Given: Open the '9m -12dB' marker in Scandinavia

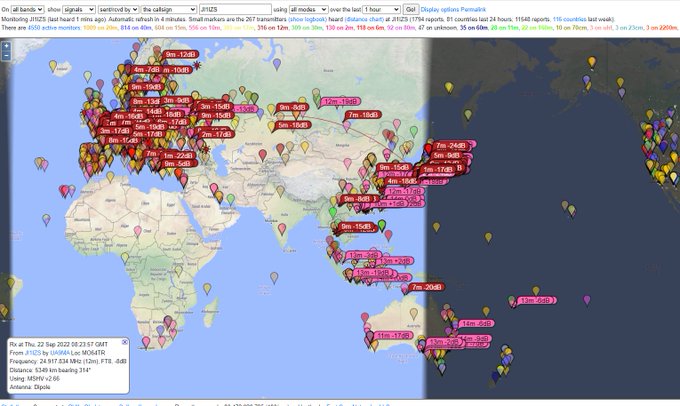Looking at the screenshot, I should tap(181, 54).
